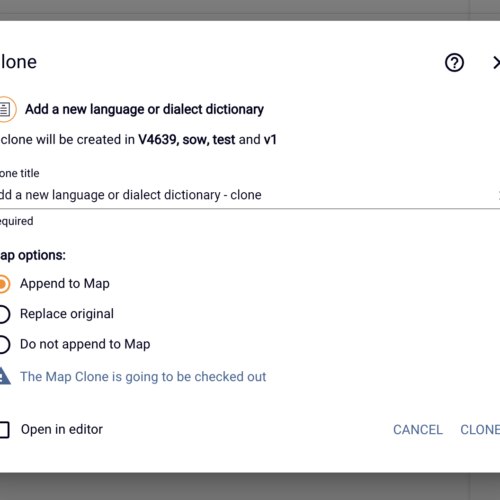Close the Clone dialog with X

[x=496, y=63]
